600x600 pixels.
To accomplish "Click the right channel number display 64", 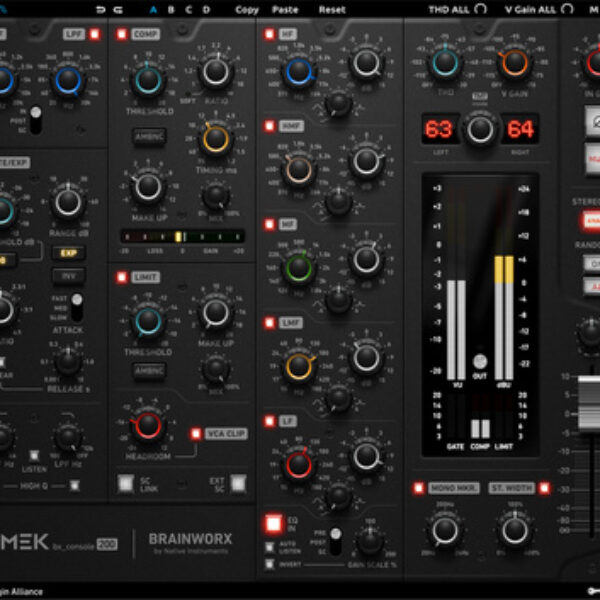I will click(520, 129).
